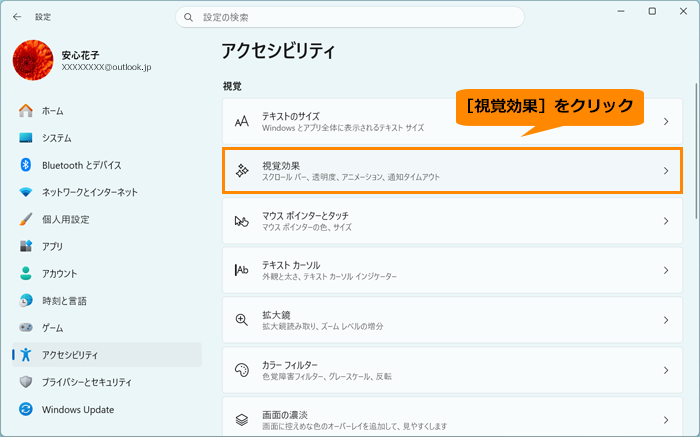This screenshot has width=700, height=437.
Task: Click the プライバシー shield icon
Action: coord(26,382)
